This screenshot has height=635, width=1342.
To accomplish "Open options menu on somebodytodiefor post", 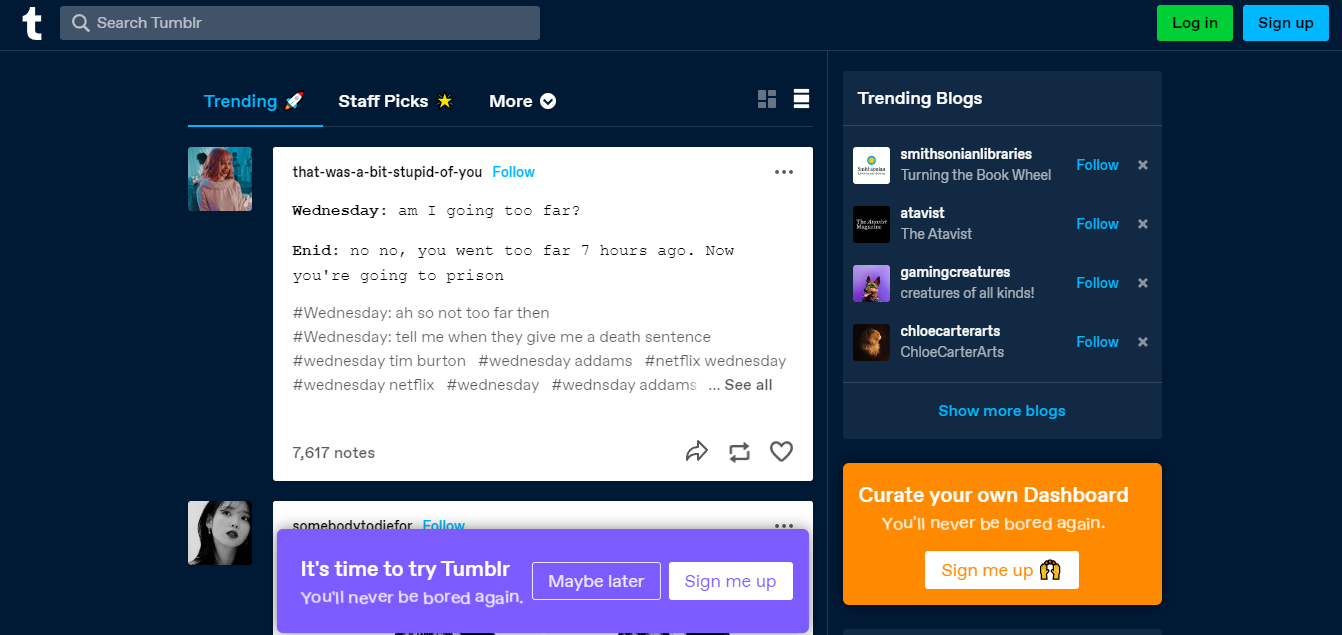I will [784, 525].
